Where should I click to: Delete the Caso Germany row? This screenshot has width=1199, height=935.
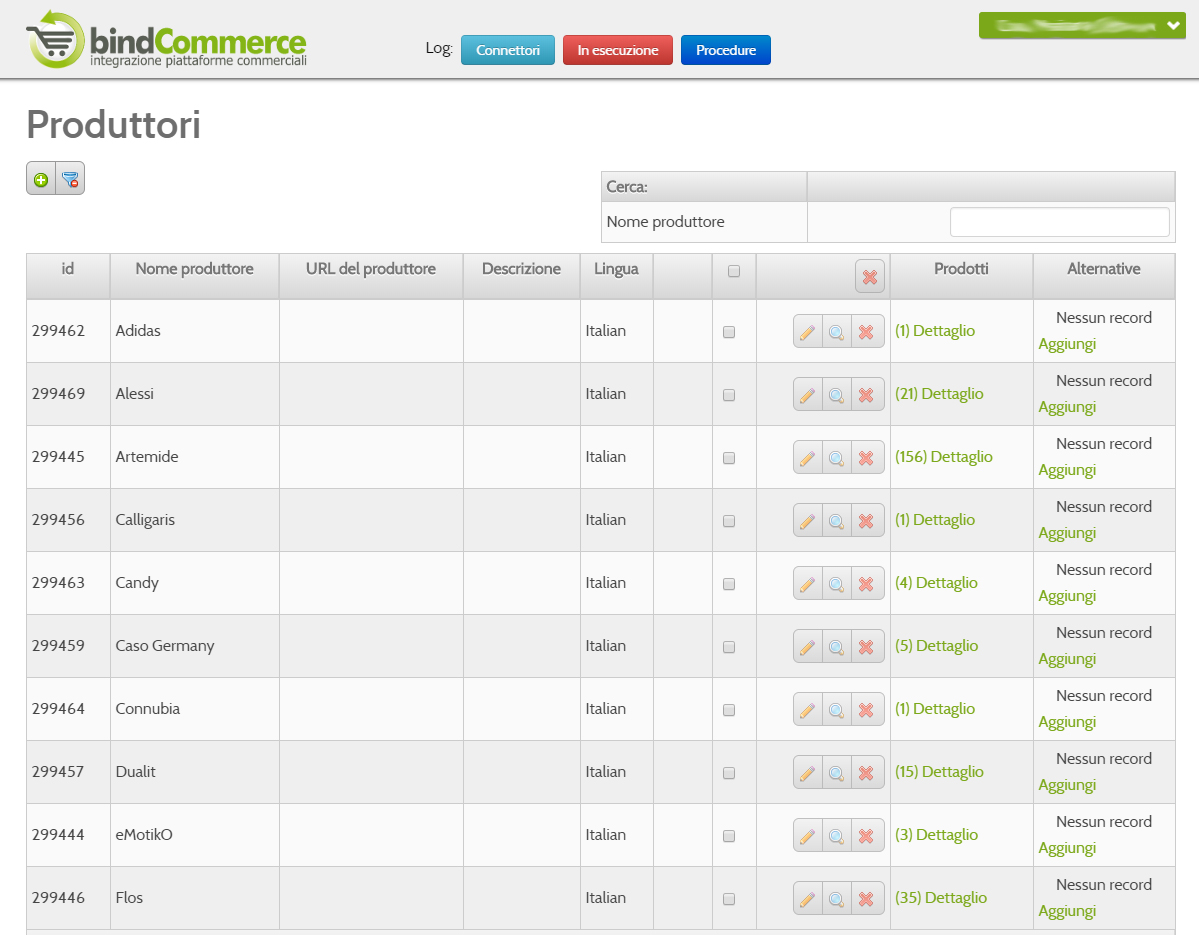tap(866, 647)
